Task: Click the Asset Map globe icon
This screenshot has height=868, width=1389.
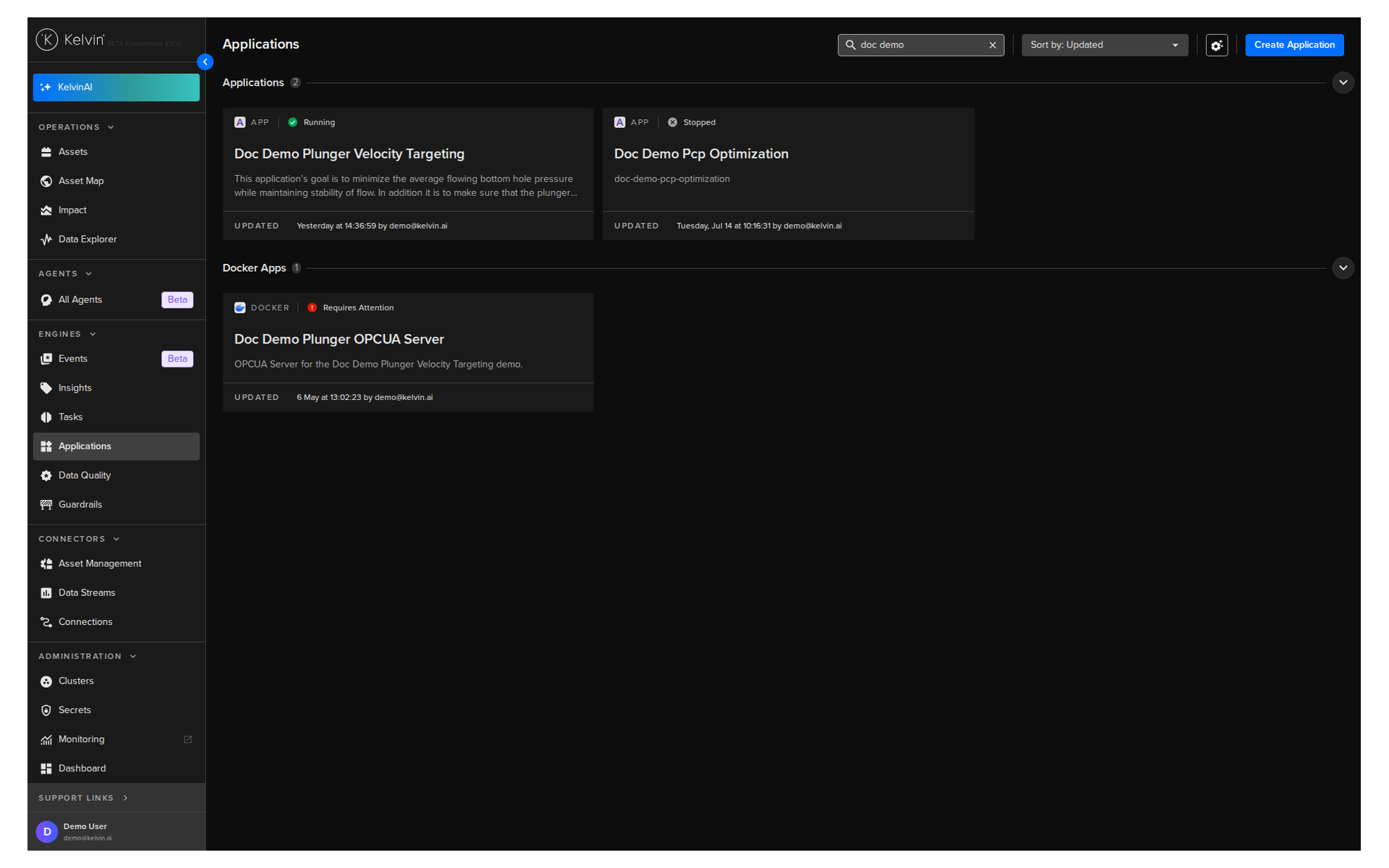Action: 46,182
